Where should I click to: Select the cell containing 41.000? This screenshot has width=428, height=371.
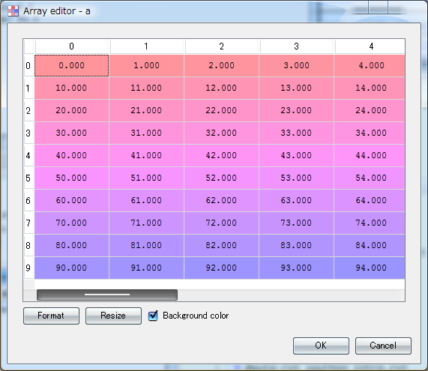pos(147,156)
